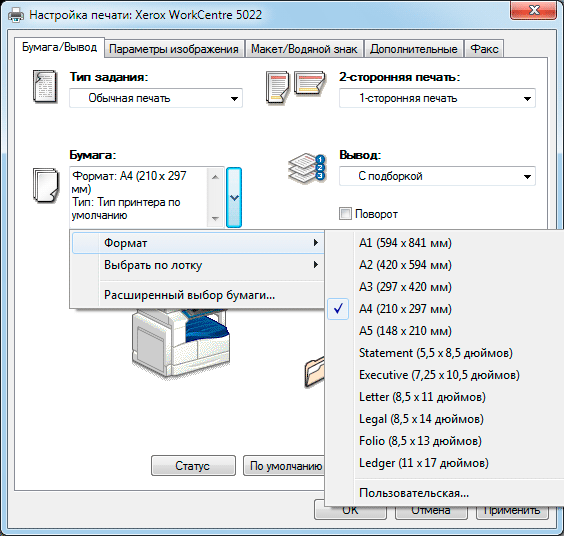Image resolution: width=564 pixels, height=536 pixels.
Task: Switch to the Бумага/Вывод tab
Action: (59, 47)
